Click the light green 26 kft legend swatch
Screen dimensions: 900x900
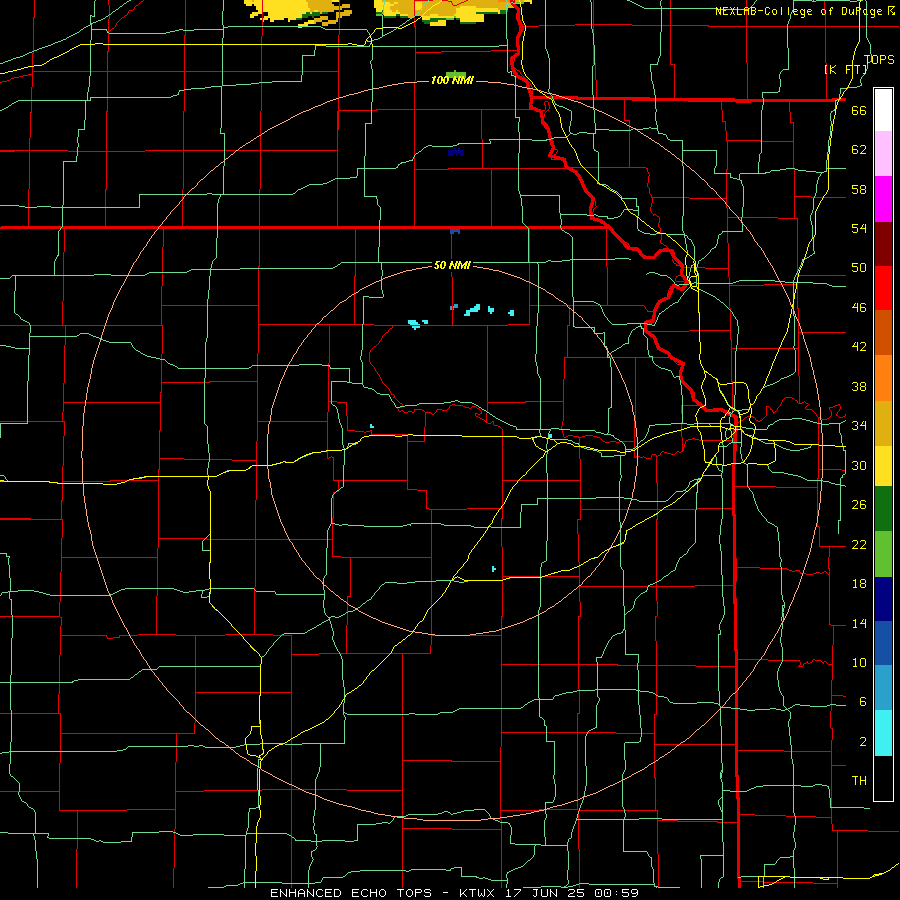(883, 554)
